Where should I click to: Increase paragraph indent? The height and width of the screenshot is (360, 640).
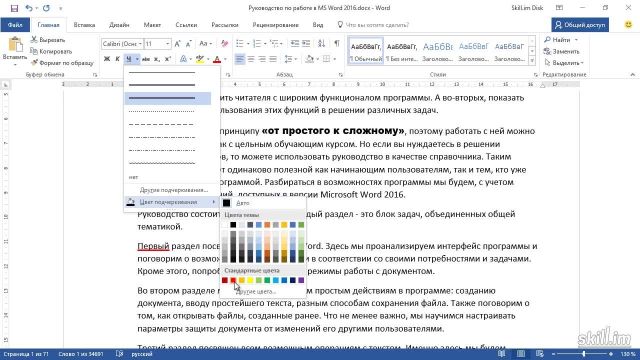[306, 44]
